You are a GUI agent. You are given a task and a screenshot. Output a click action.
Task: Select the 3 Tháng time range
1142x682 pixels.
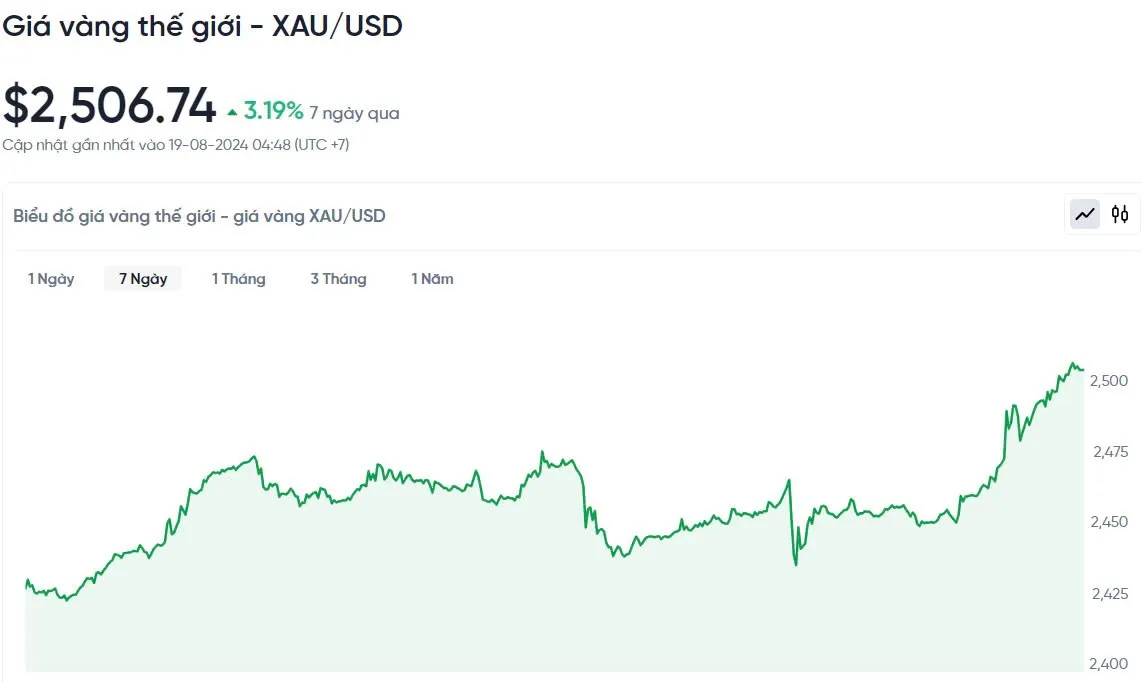pos(338,278)
